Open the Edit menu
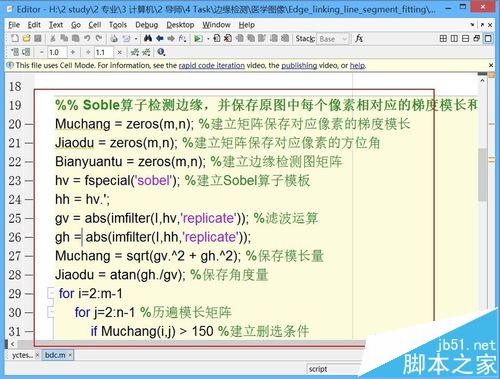500x379 pixels. [34, 25]
